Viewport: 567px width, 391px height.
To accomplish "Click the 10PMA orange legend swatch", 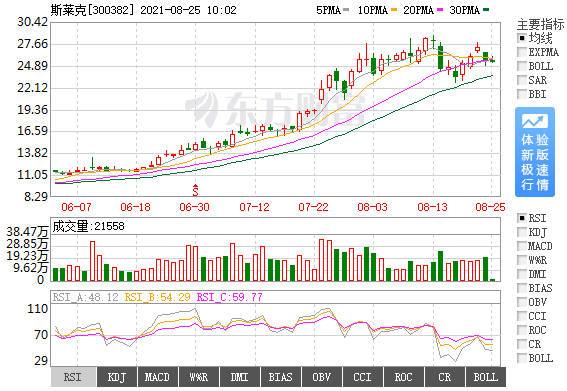I will tap(394, 10).
